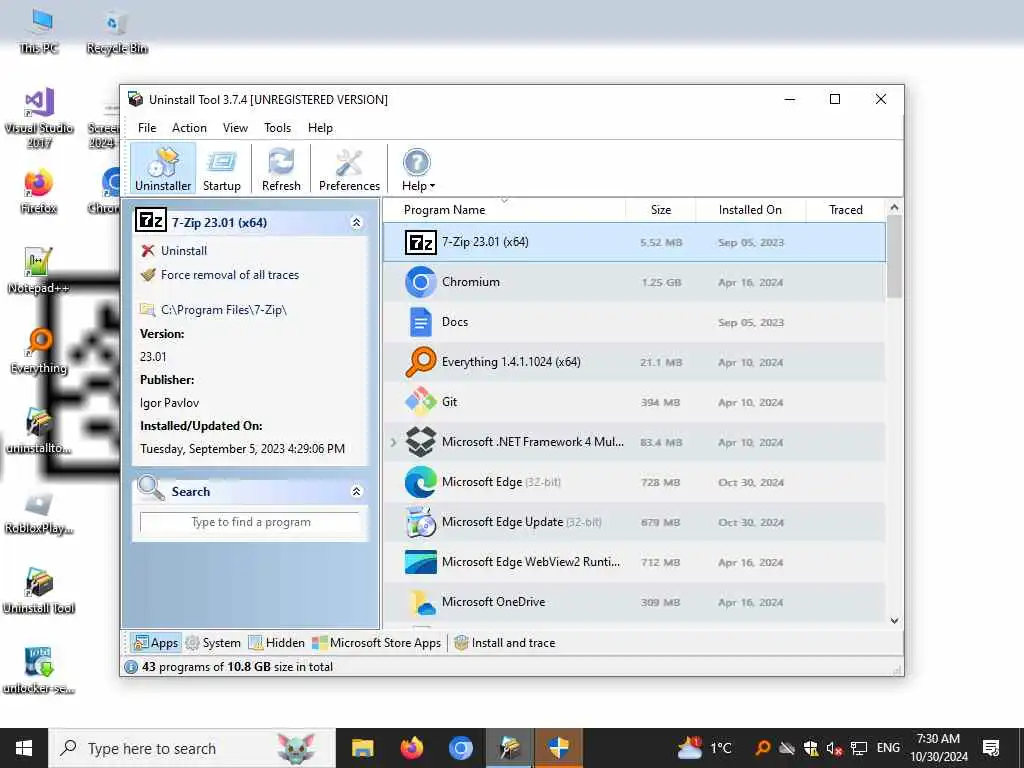Select the Git icon in the list

[421, 402]
